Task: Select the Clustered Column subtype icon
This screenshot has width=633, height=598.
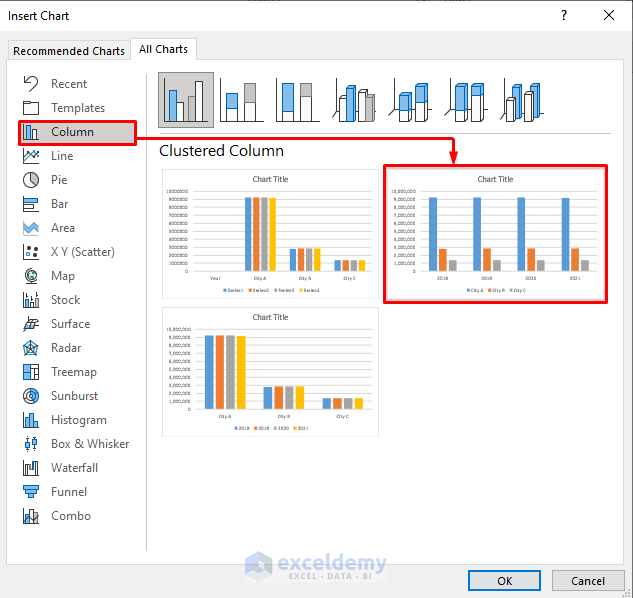Action: click(x=186, y=100)
